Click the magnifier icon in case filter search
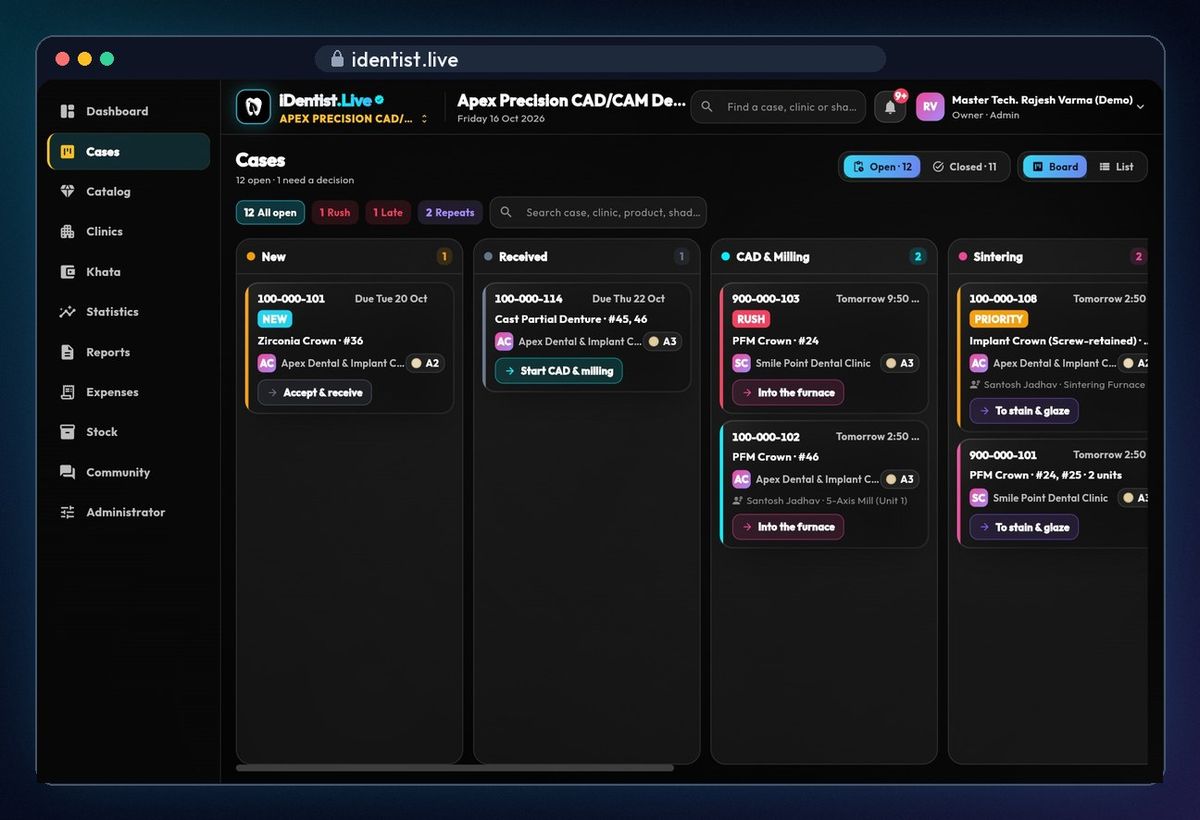 point(506,212)
